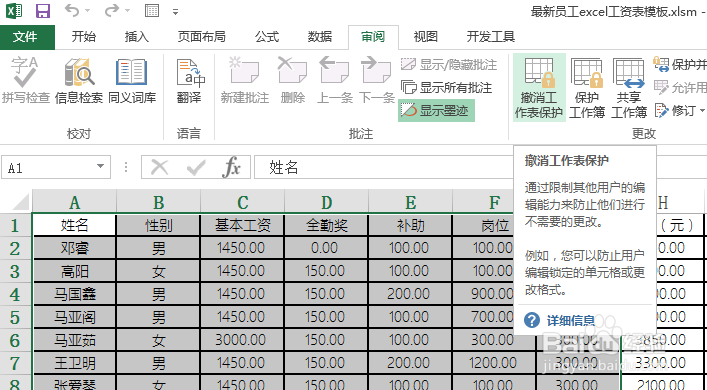707x390 pixels.
Task: Click the 全勤奖 header cell
Action: click(x=326, y=225)
